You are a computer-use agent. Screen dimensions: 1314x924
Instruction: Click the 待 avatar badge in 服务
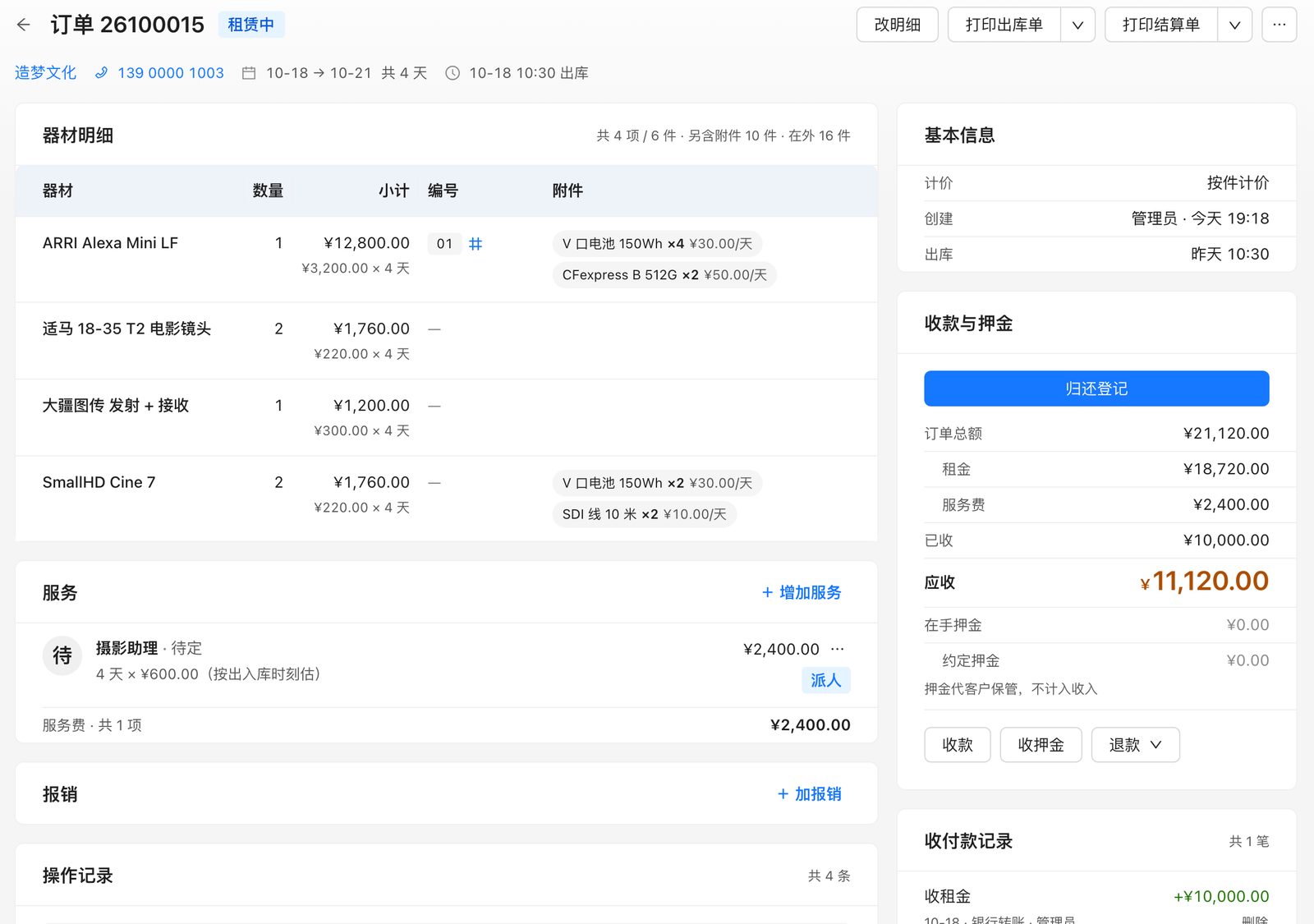62,655
